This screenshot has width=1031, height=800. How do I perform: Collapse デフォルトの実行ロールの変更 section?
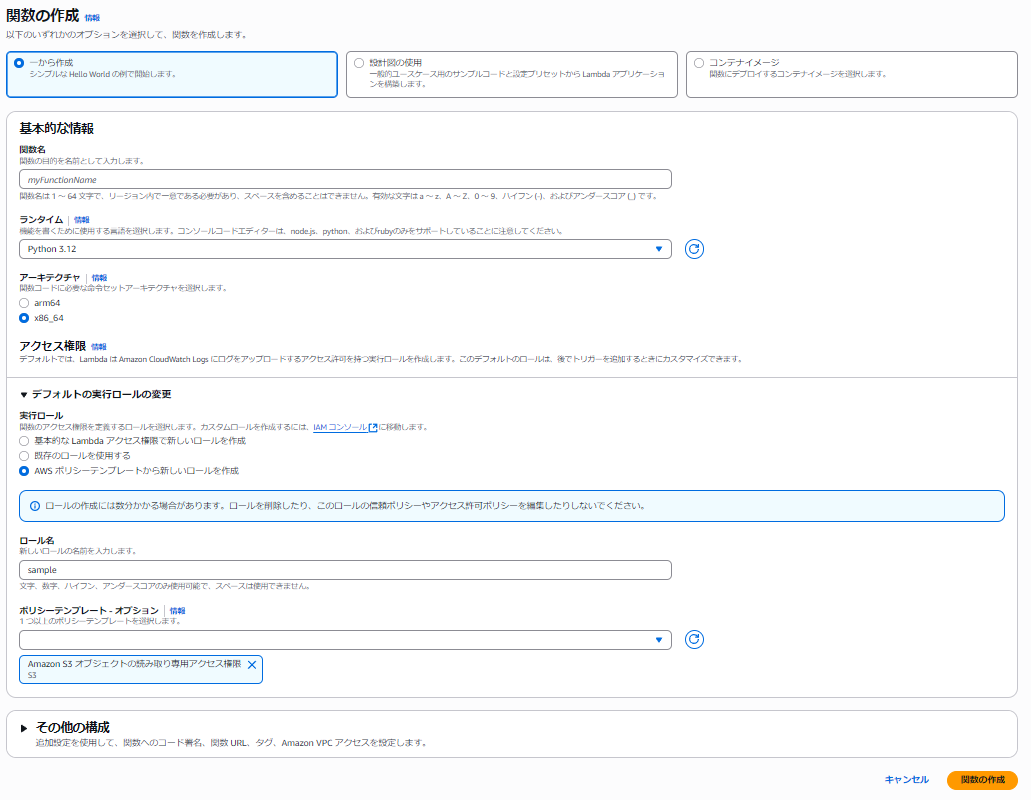24,394
